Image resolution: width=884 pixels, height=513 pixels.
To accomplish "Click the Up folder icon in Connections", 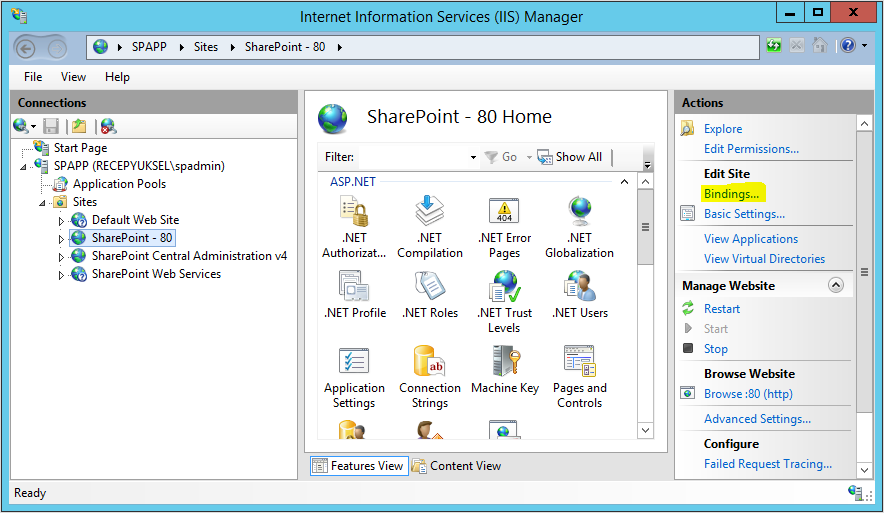I will click(x=79, y=126).
